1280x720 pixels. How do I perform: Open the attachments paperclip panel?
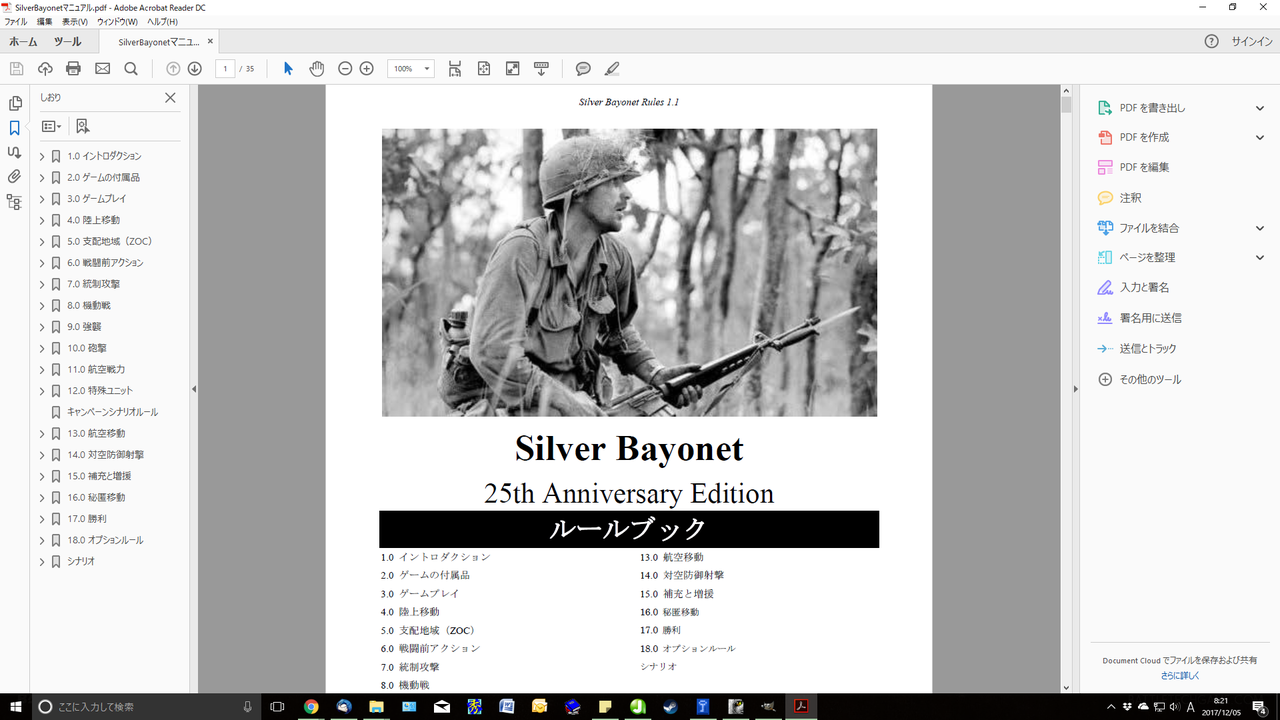14,177
